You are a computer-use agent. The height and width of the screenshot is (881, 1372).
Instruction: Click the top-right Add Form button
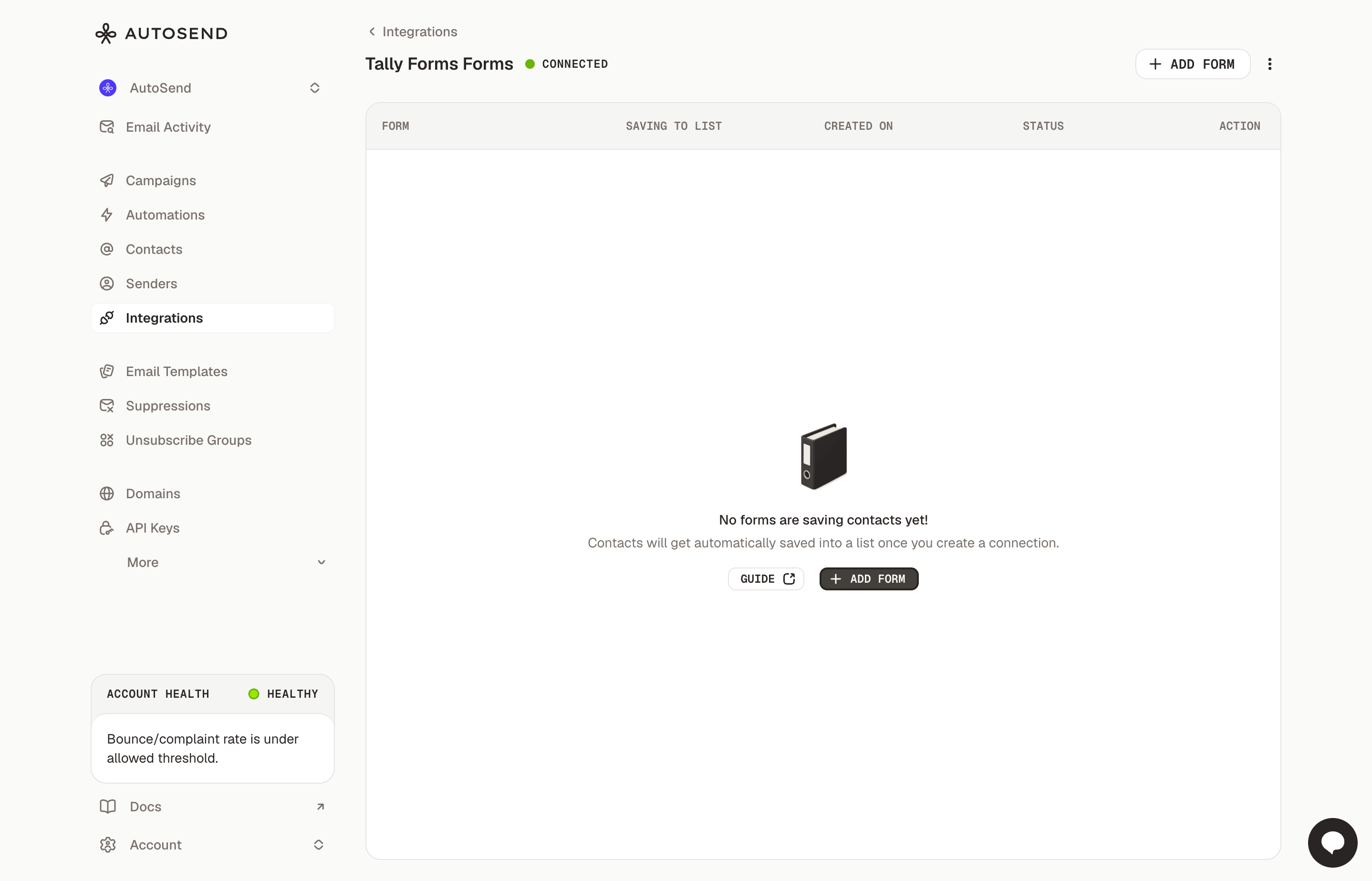tap(1193, 64)
